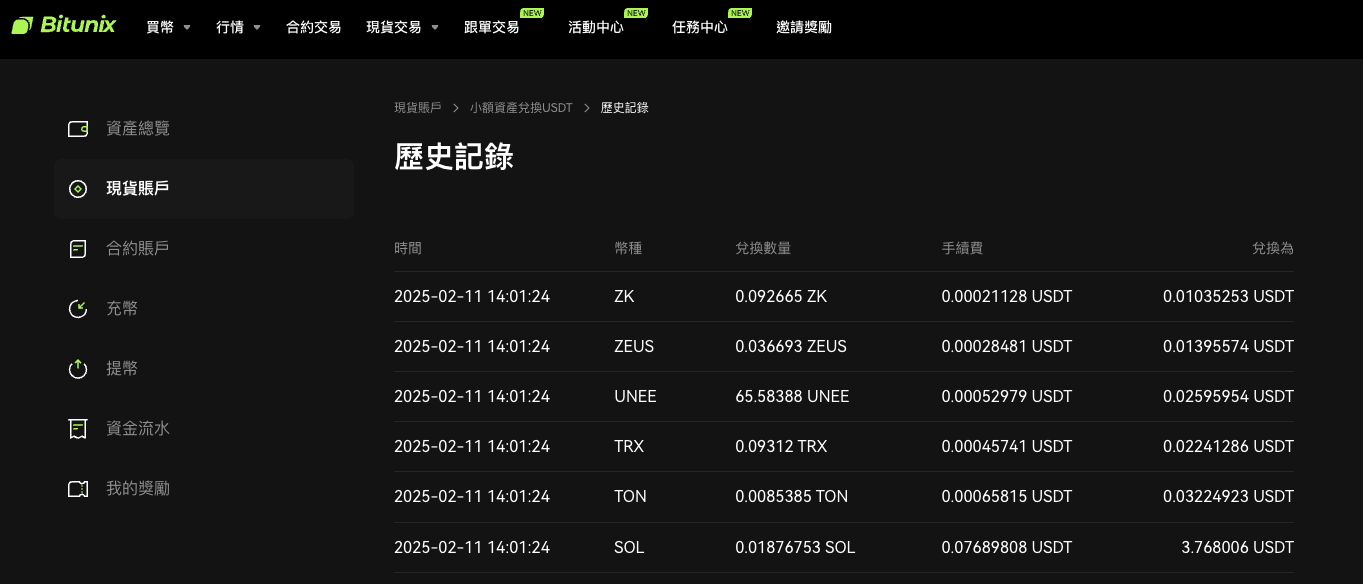1363x584 pixels.
Task: Click the 兌換為 column header
Action: click(1273, 248)
